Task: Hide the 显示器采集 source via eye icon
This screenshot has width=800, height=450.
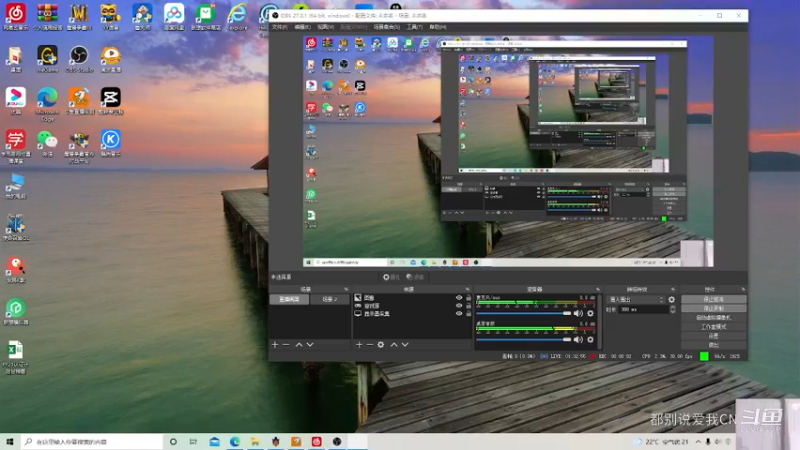Action: coord(459,314)
